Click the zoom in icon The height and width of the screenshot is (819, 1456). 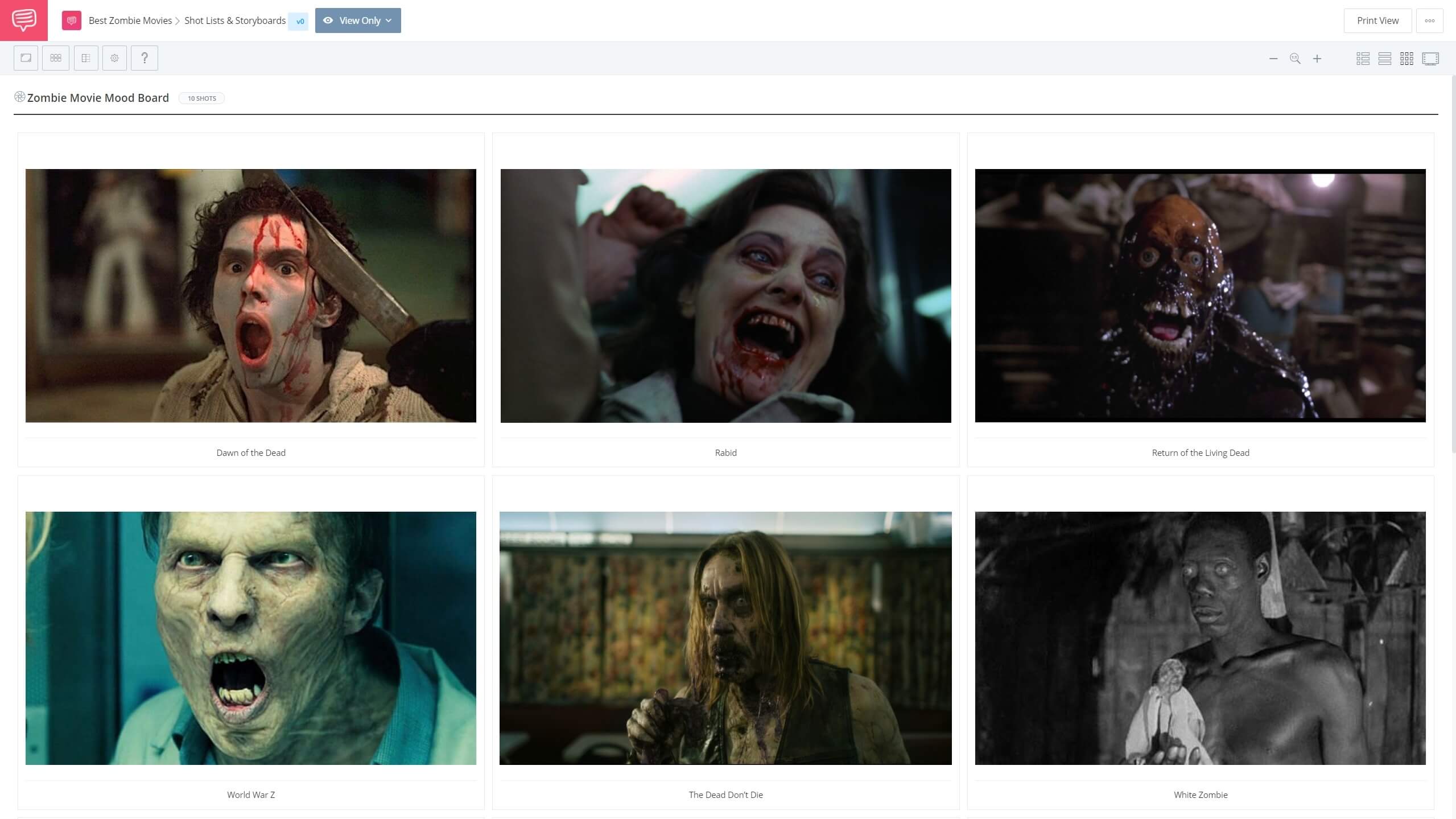click(x=1317, y=58)
